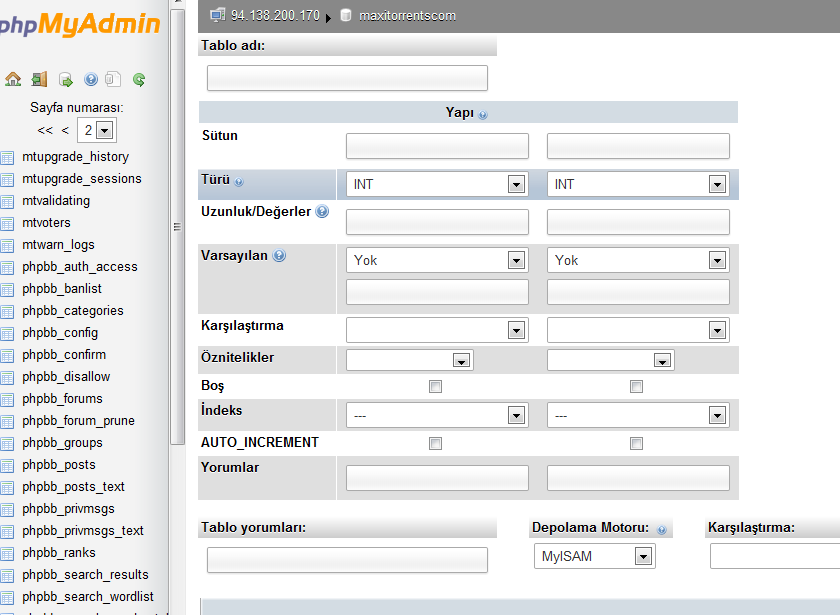The height and width of the screenshot is (615, 840).
Task: Open the phpbb_forum_prune table
Action: 78,421
